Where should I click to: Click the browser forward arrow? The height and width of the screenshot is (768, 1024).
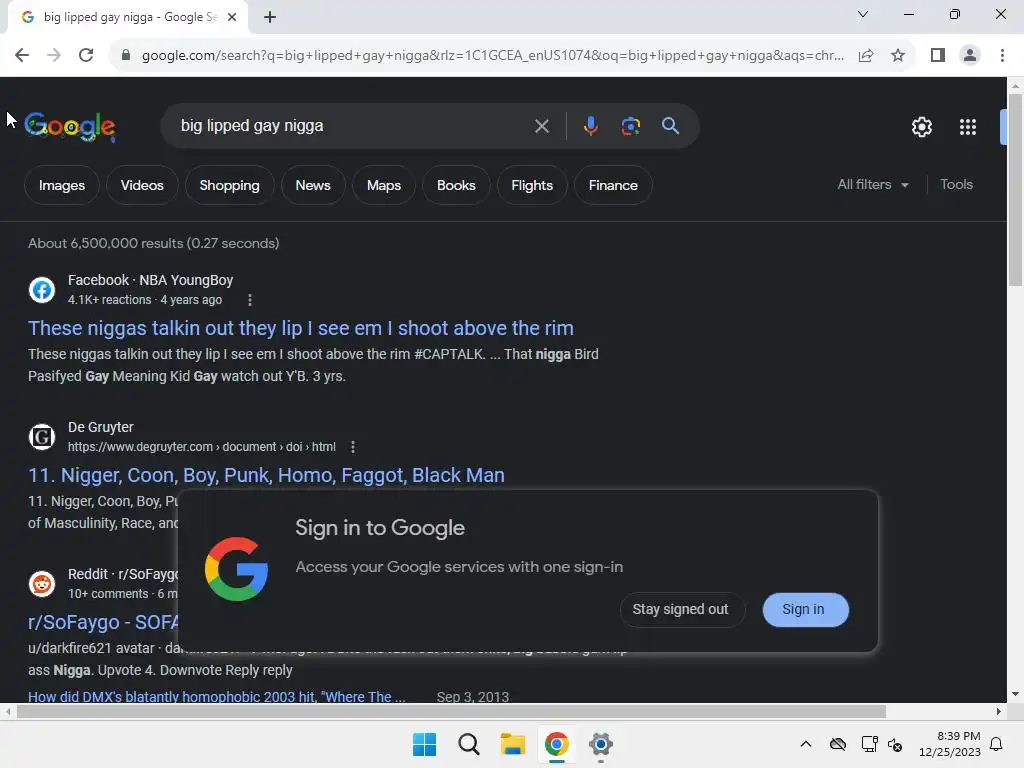coord(54,56)
